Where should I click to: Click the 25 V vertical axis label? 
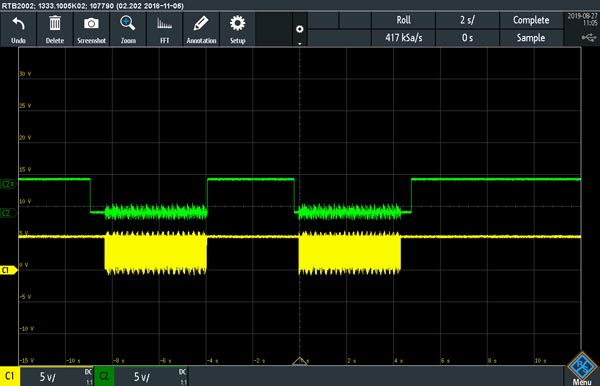[25, 106]
